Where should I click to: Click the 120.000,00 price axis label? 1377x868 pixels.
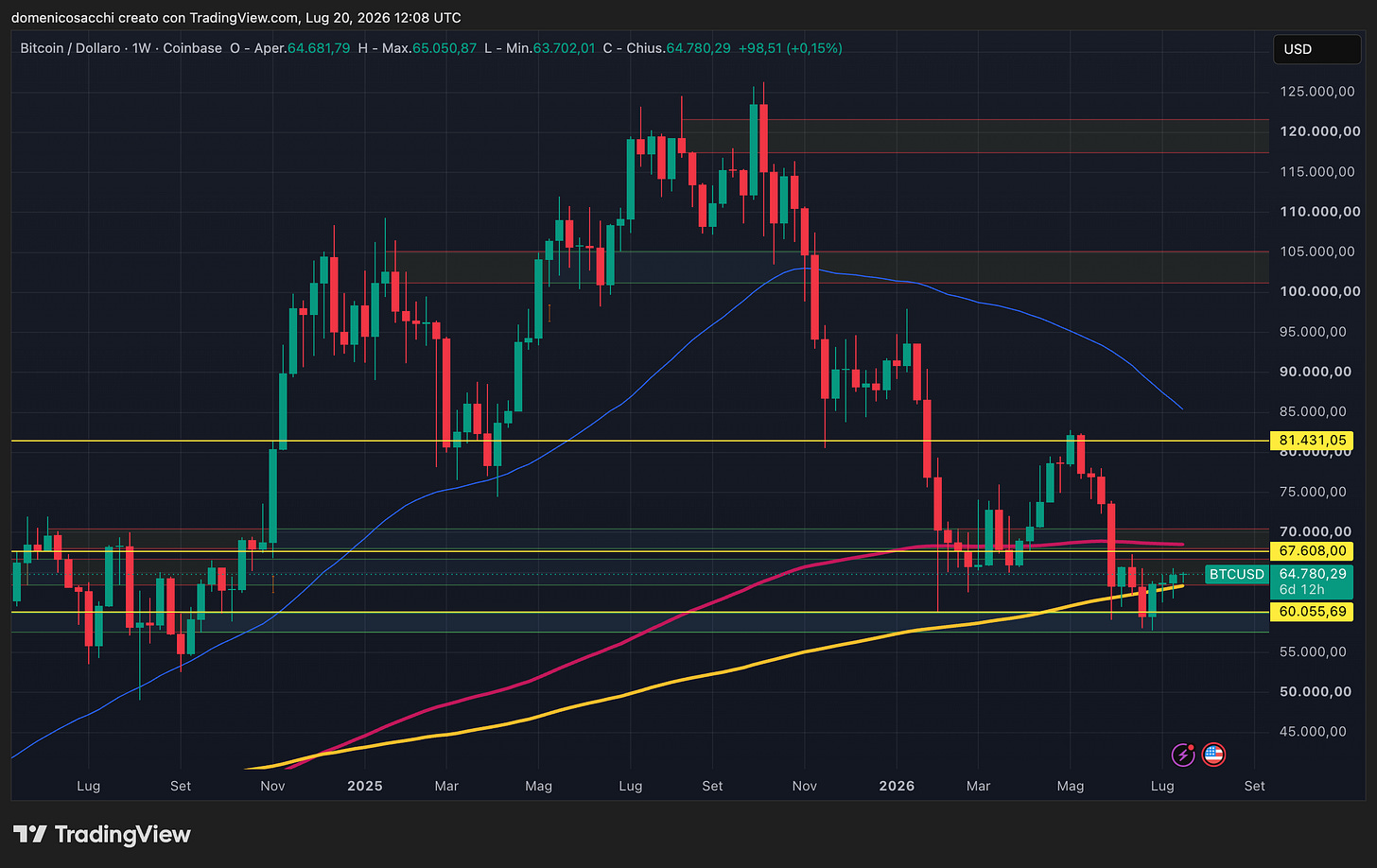click(x=1320, y=131)
